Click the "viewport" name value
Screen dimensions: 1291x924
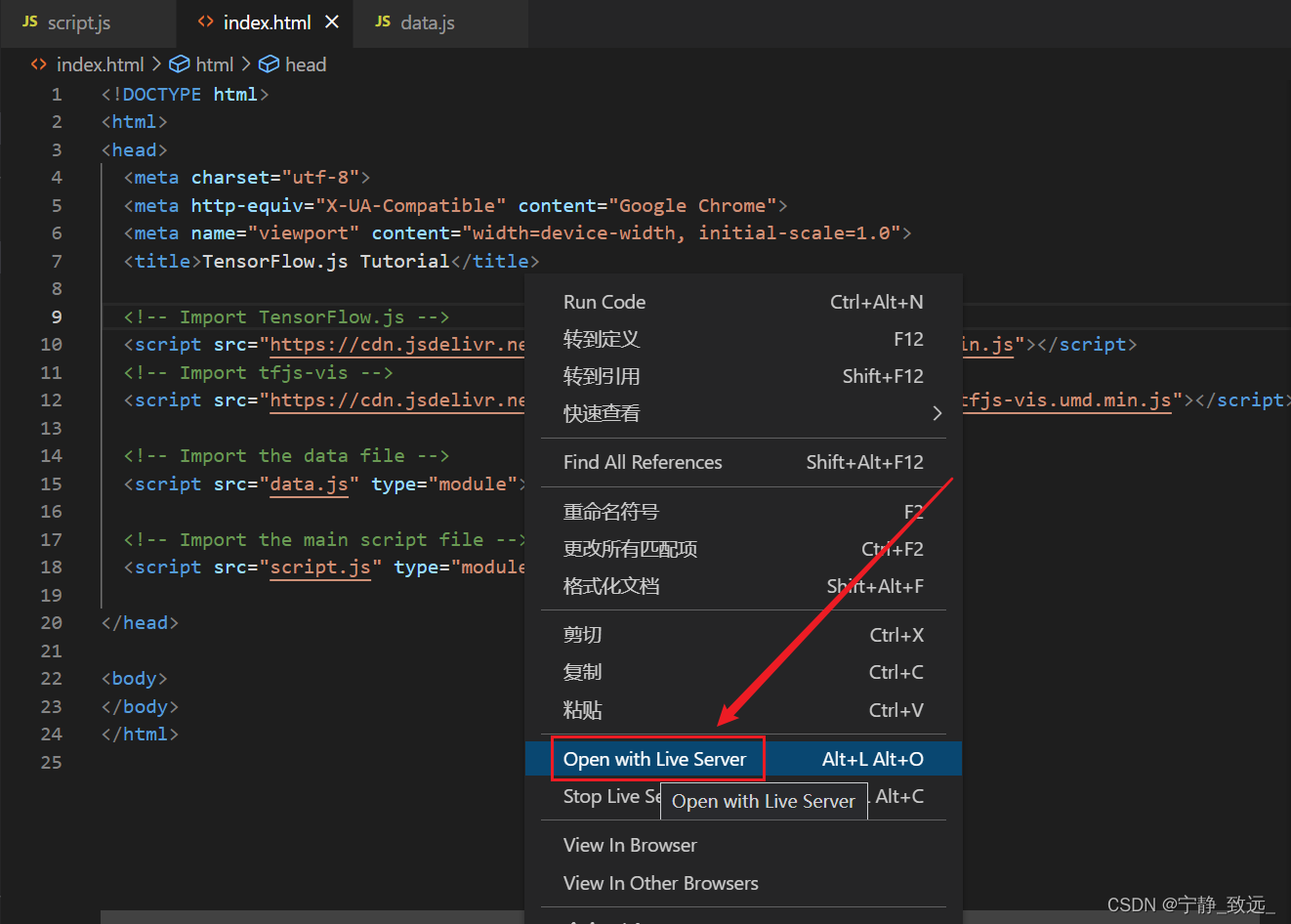304,233
